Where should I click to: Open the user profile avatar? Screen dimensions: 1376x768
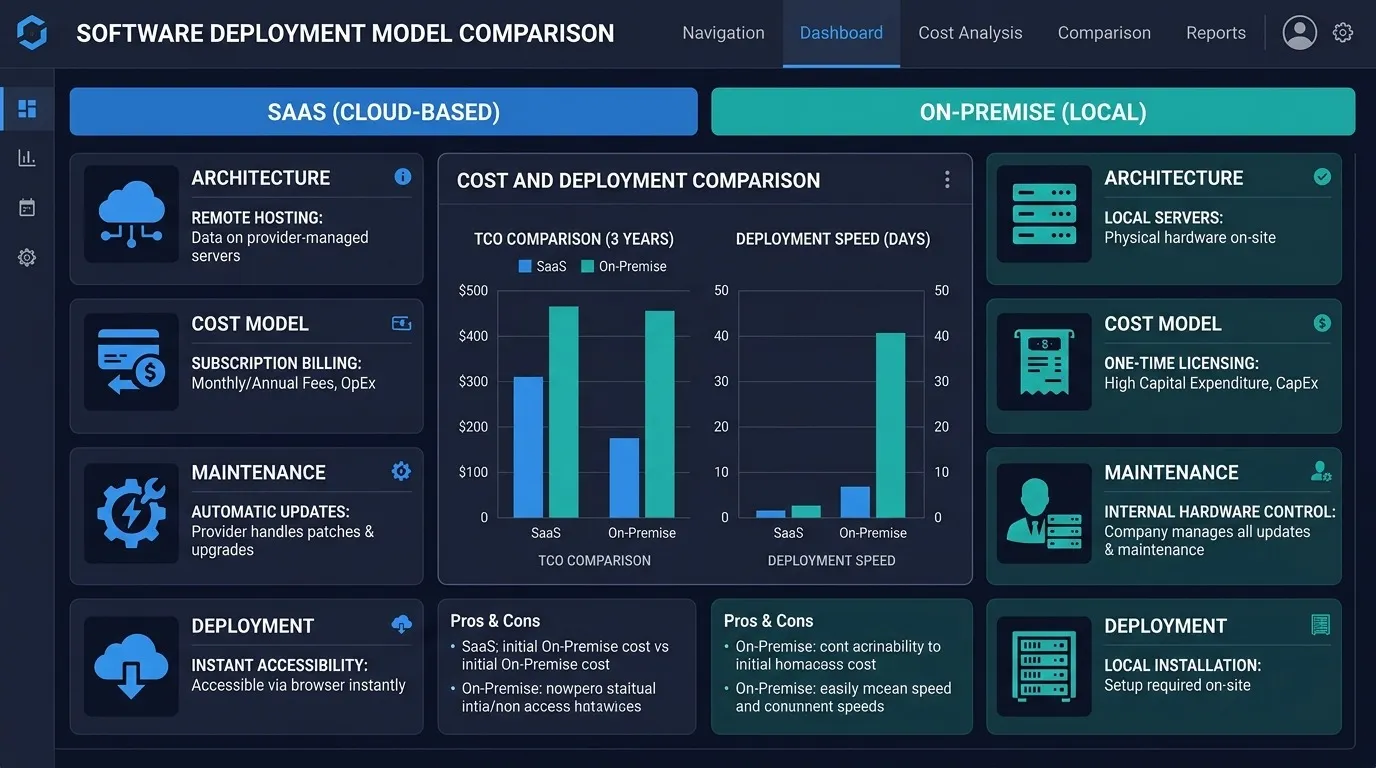[x=1299, y=33]
